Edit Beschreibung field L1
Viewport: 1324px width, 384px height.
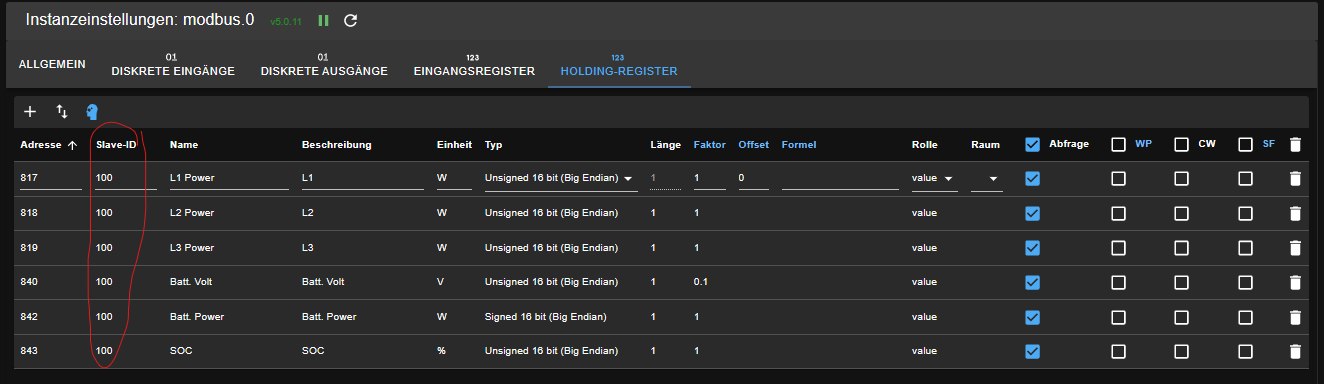[363, 179]
